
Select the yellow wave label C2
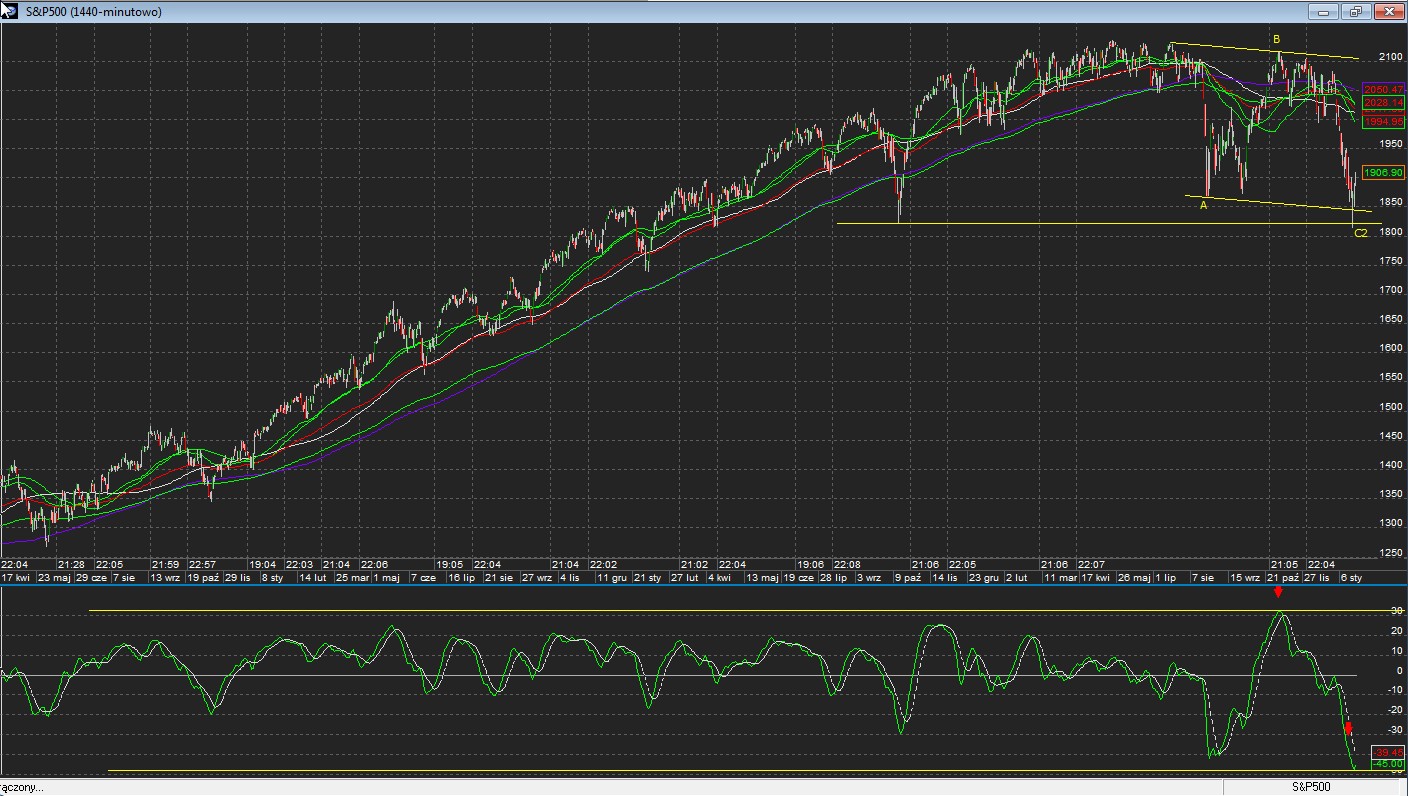coord(1360,233)
